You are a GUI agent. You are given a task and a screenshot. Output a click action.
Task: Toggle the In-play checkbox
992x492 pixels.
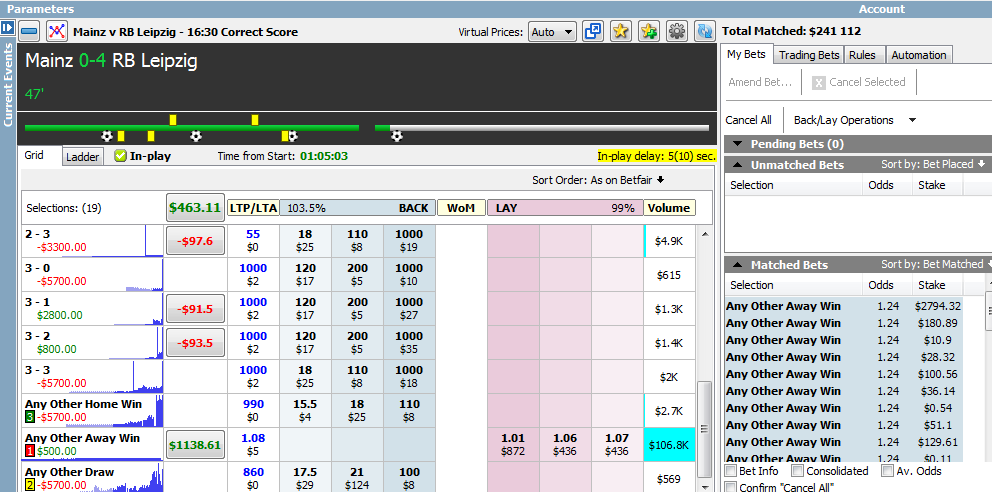120,156
